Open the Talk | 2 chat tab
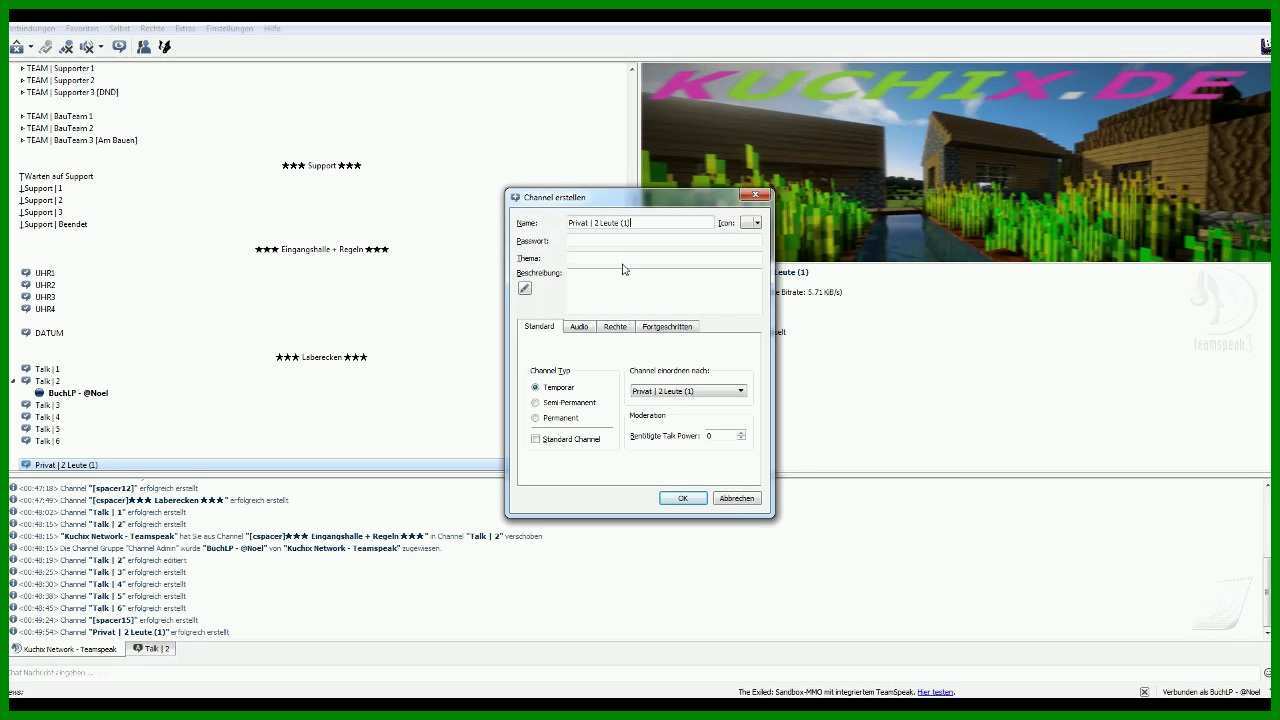1280x720 pixels. 152,649
